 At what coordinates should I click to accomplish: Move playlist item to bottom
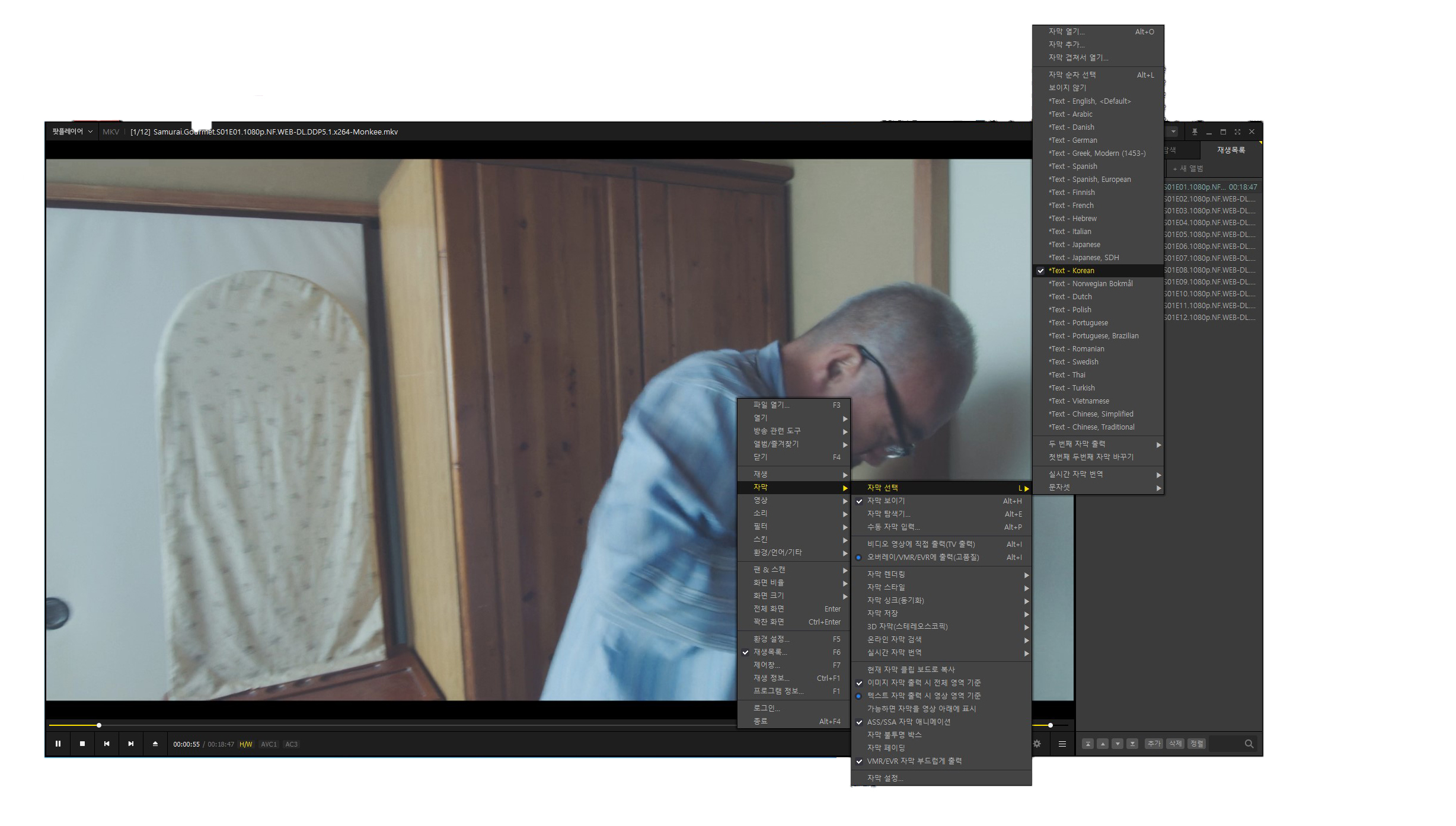click(1132, 744)
